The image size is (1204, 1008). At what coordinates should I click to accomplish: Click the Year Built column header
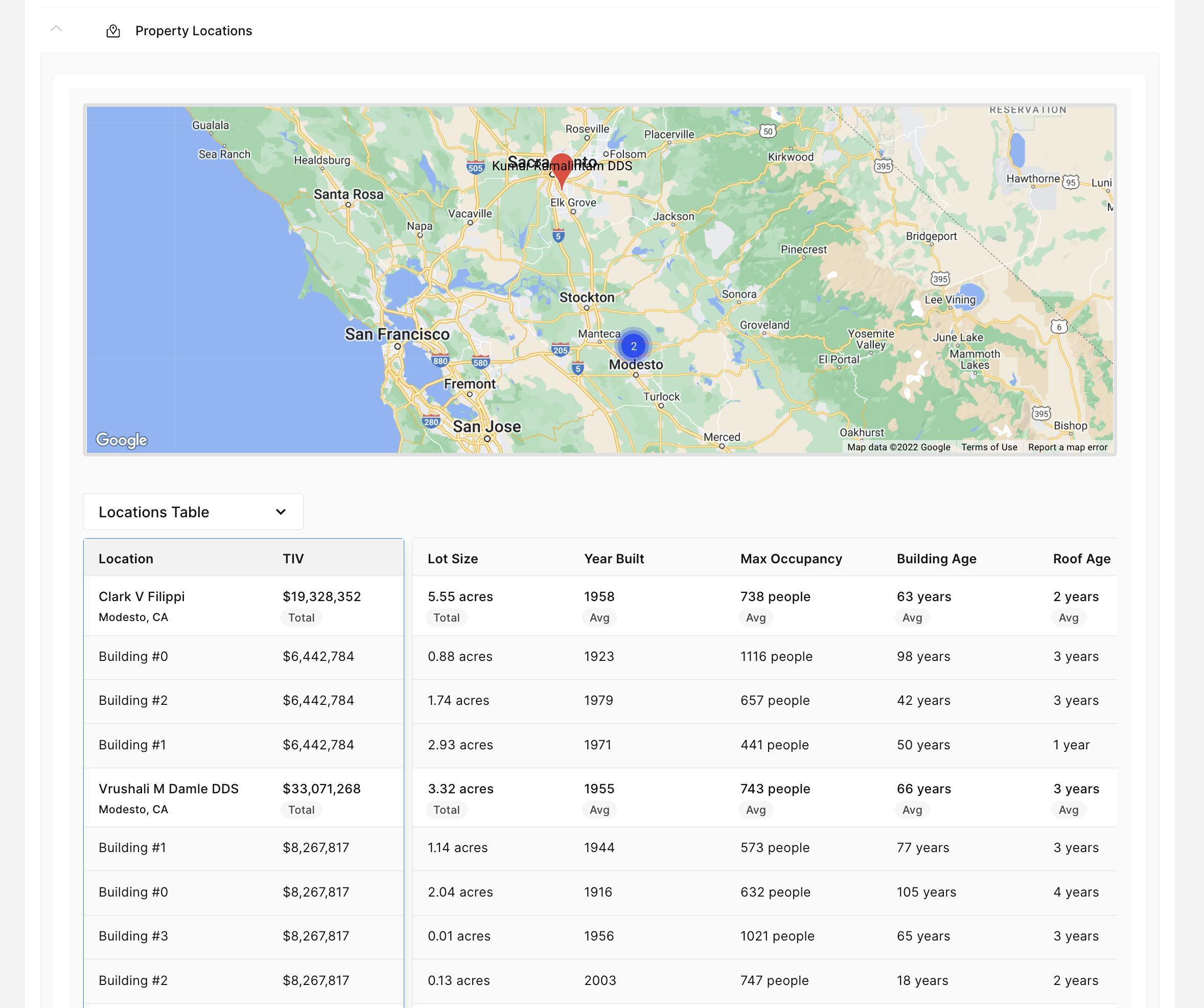[613, 559]
